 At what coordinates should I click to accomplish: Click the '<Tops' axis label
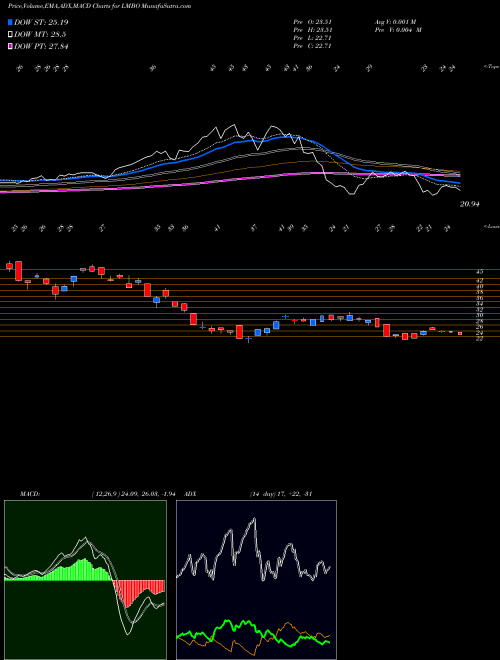coord(491,67)
